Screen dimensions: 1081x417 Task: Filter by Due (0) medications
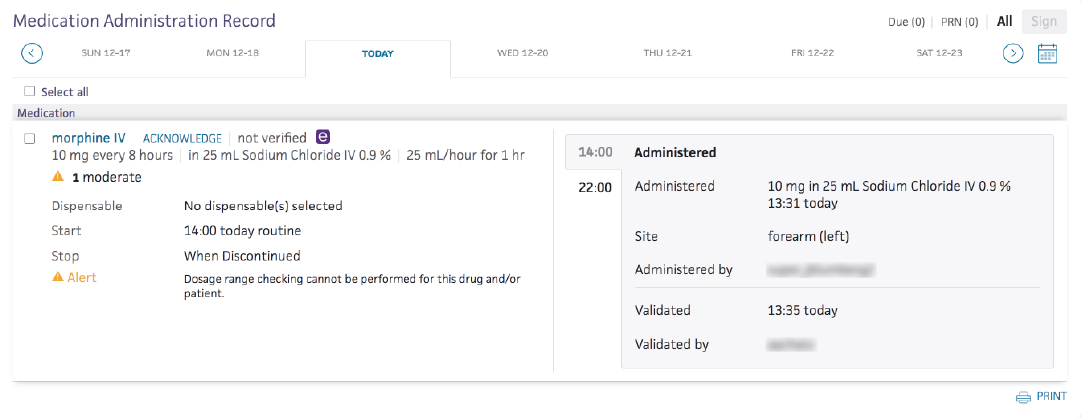click(x=906, y=22)
